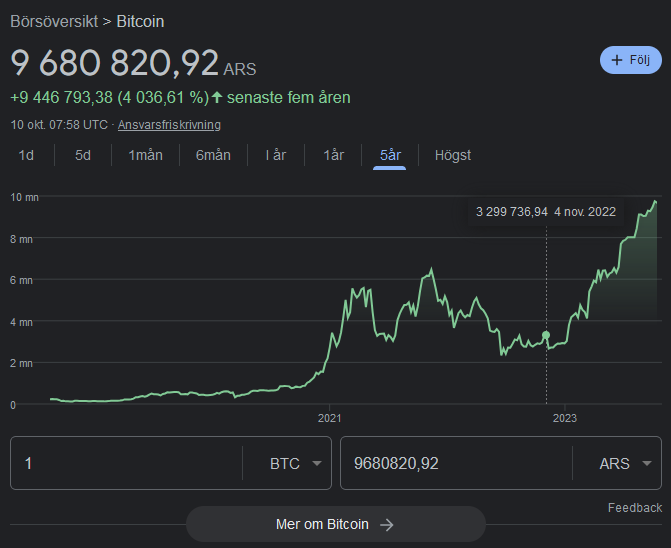Select the 5år time range tab
The height and width of the screenshot is (548, 671).
pos(390,155)
